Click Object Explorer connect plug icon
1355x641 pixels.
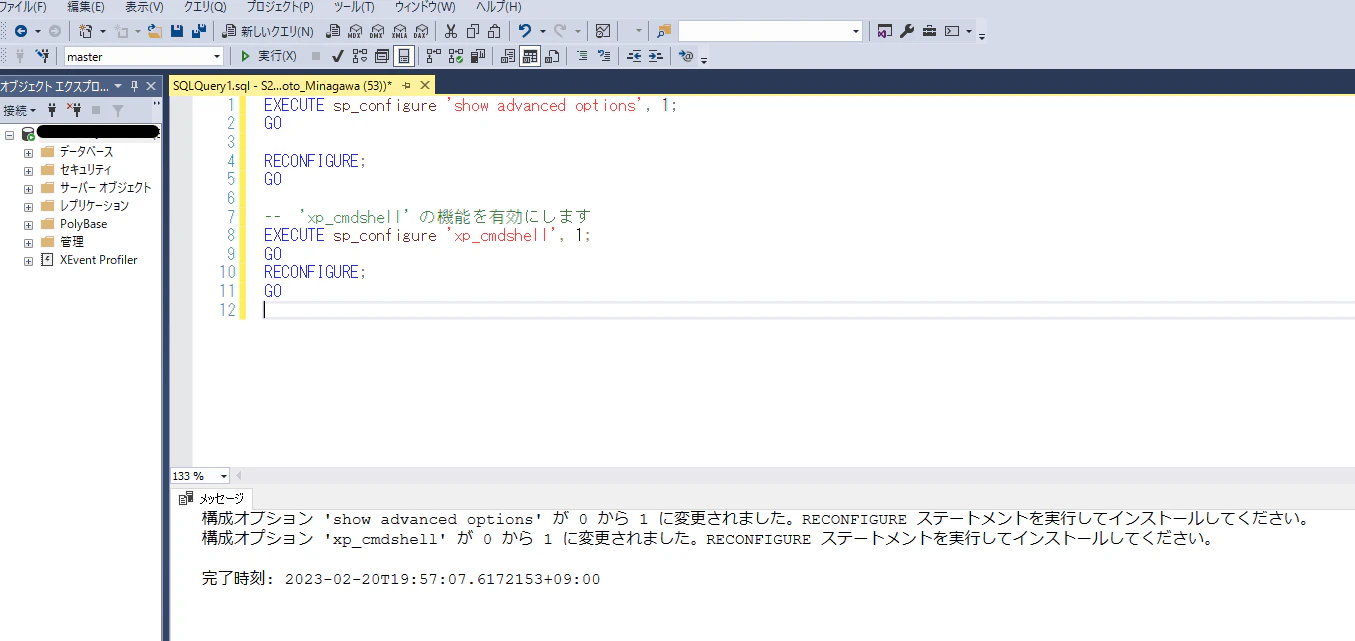coord(52,110)
